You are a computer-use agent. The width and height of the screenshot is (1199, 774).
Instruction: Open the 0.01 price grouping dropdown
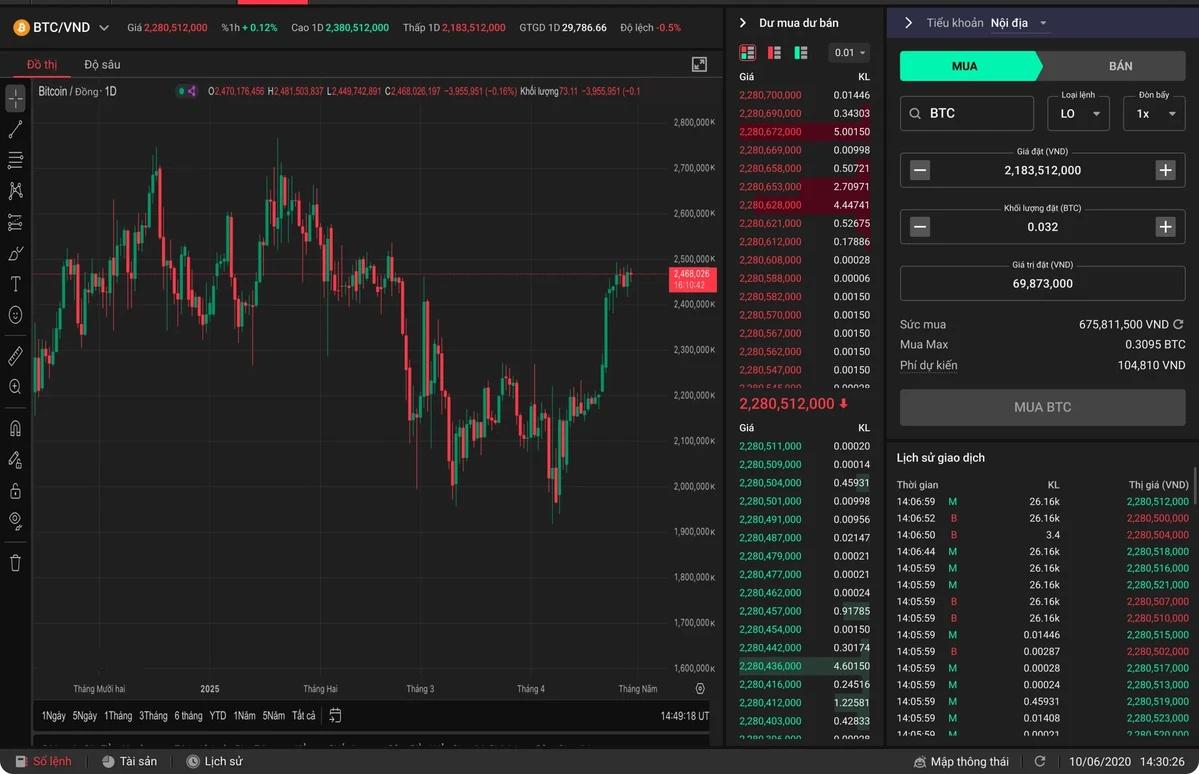849,52
